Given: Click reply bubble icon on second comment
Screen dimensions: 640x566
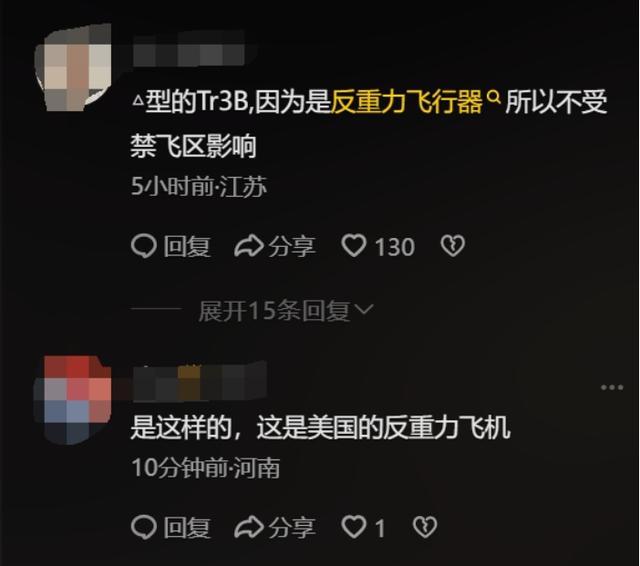Looking at the screenshot, I should point(144,527).
